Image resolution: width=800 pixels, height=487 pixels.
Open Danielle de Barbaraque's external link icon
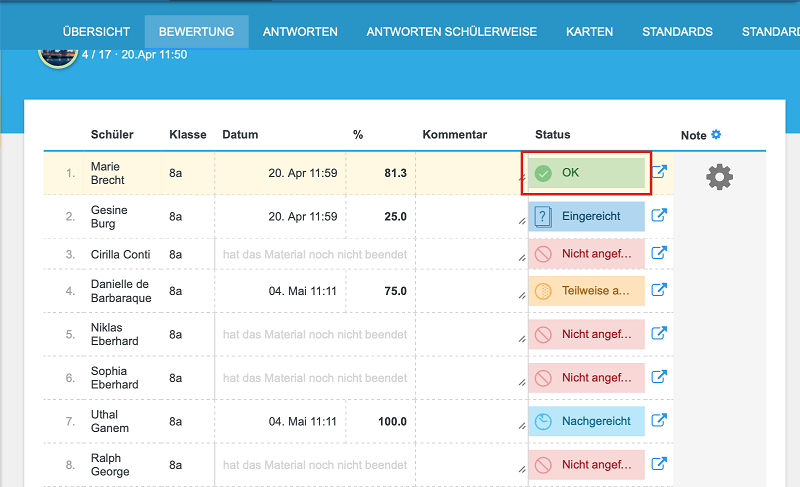[659, 290]
